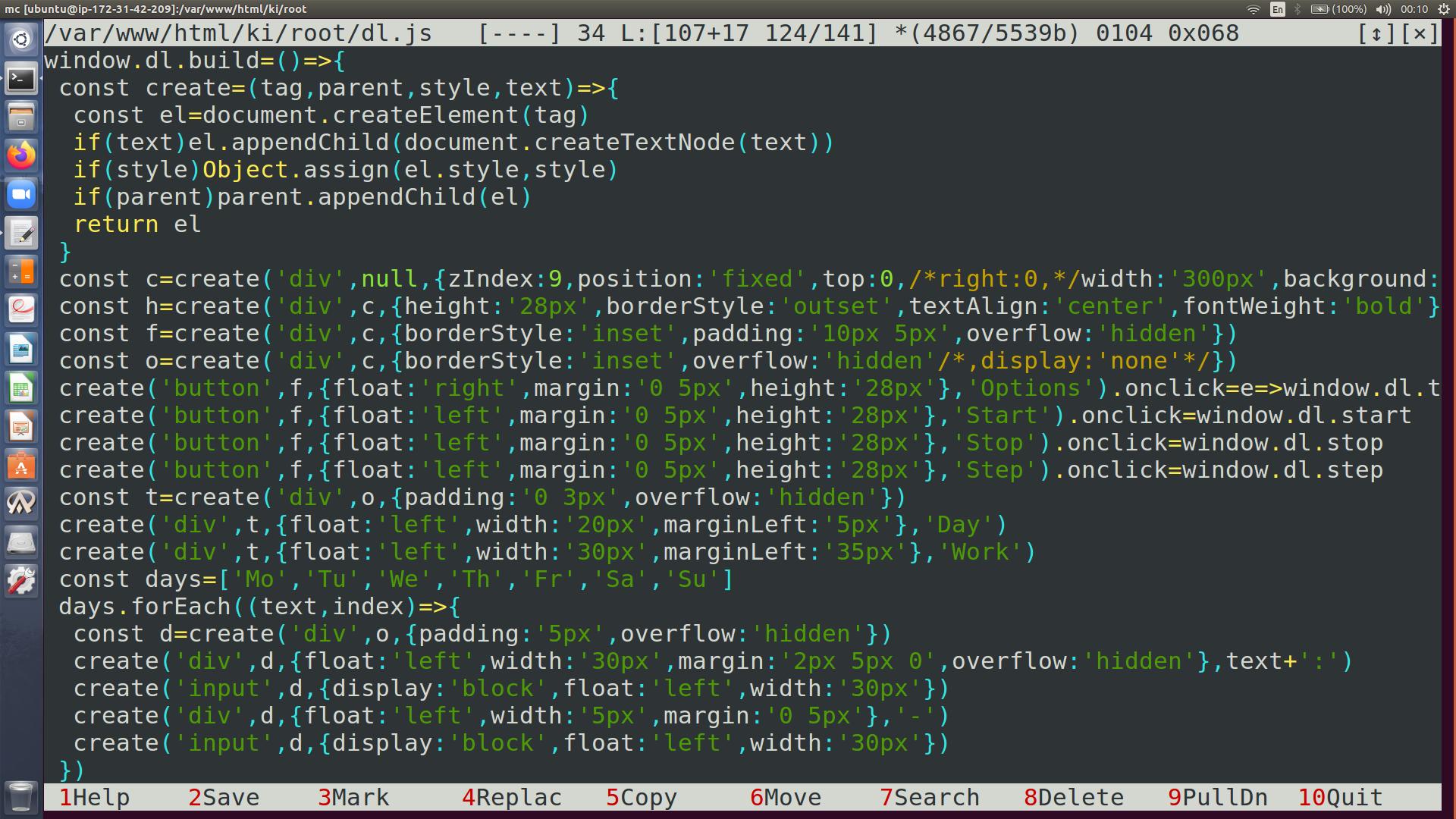This screenshot has width=1456, height=819.
Task: Toggle the editor fullscreen arrow button
Action: click(1376, 33)
